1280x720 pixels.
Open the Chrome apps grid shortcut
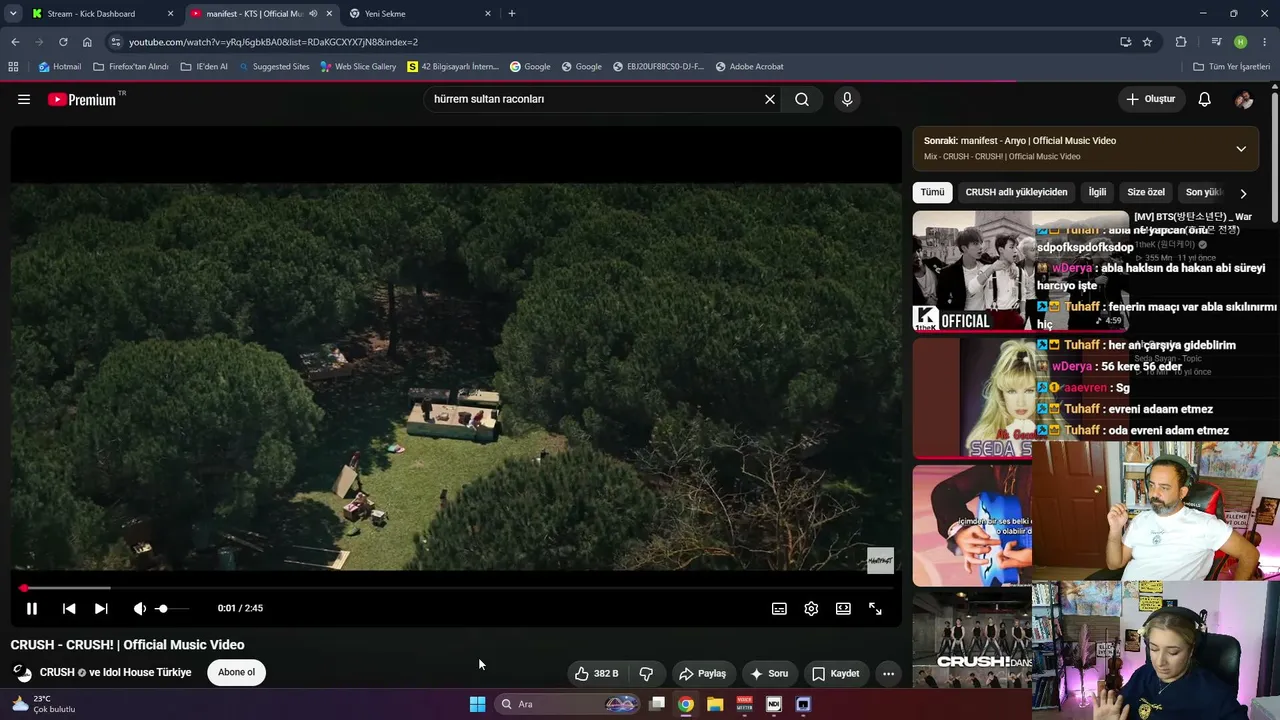[x=13, y=67]
